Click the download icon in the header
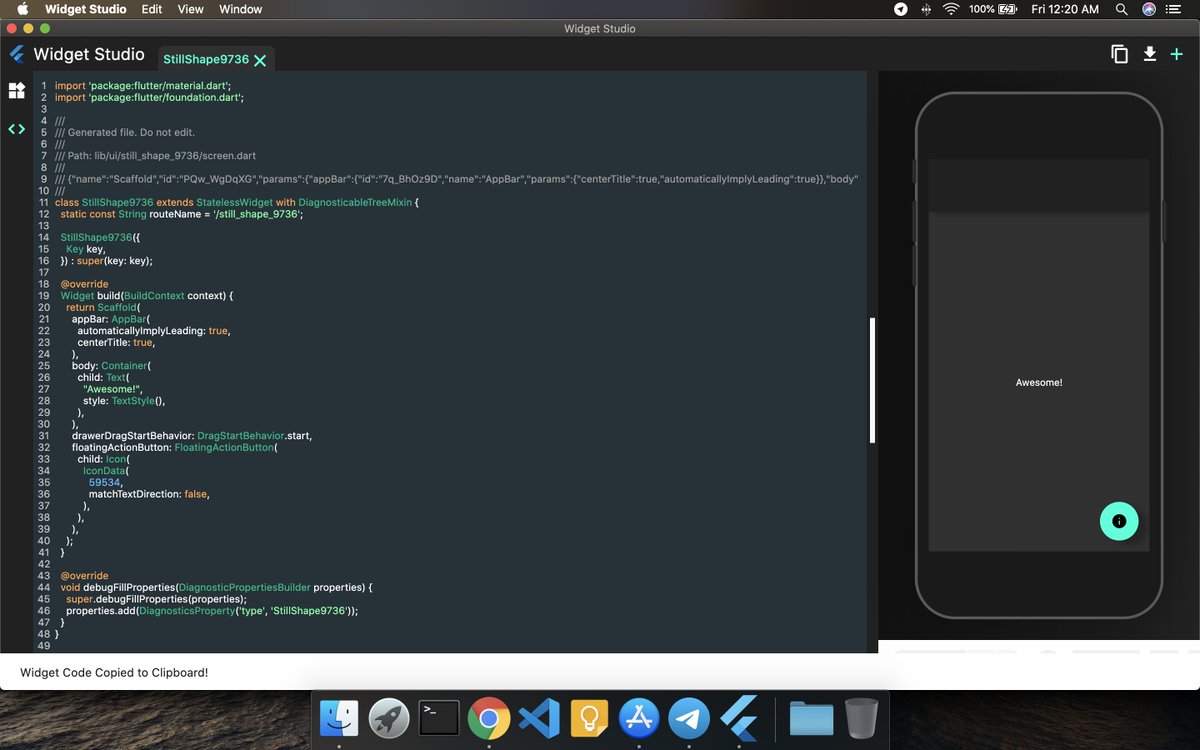1200x750 pixels. pyautogui.click(x=1150, y=54)
